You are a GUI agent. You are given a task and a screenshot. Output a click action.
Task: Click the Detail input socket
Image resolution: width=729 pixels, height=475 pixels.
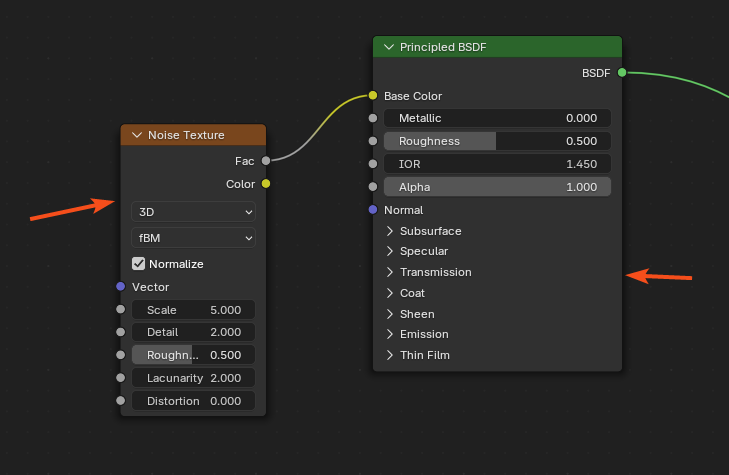120,332
